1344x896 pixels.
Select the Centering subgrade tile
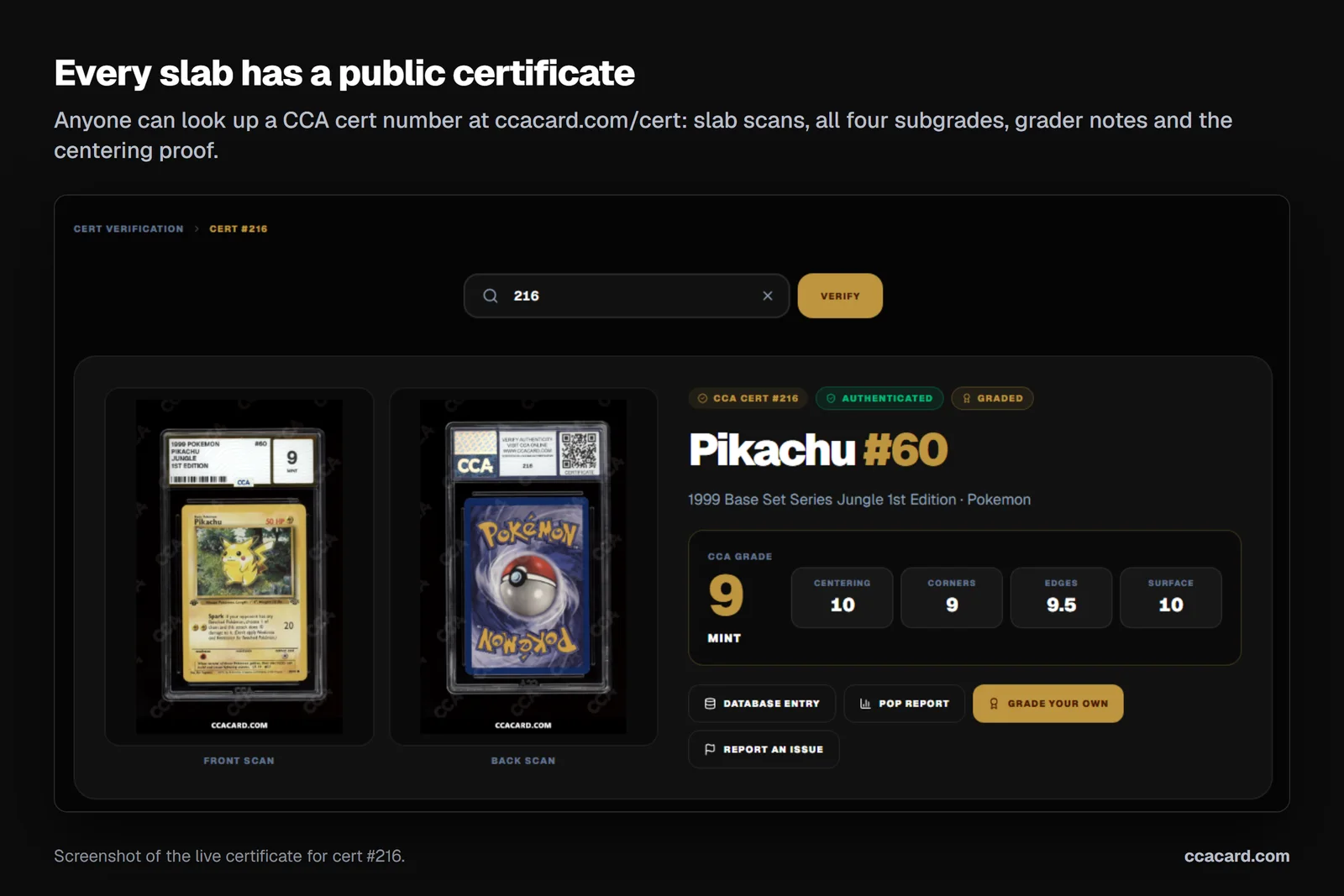[x=842, y=597]
